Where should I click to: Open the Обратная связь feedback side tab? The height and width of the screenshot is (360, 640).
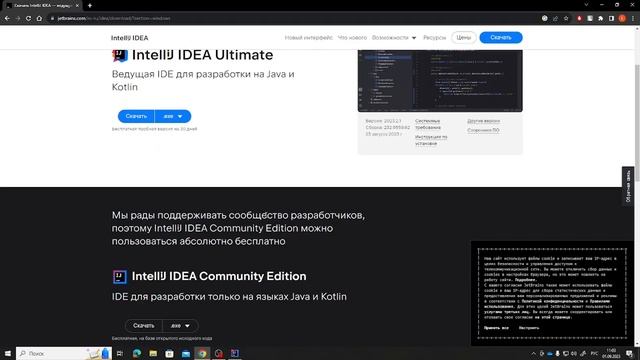[628, 186]
